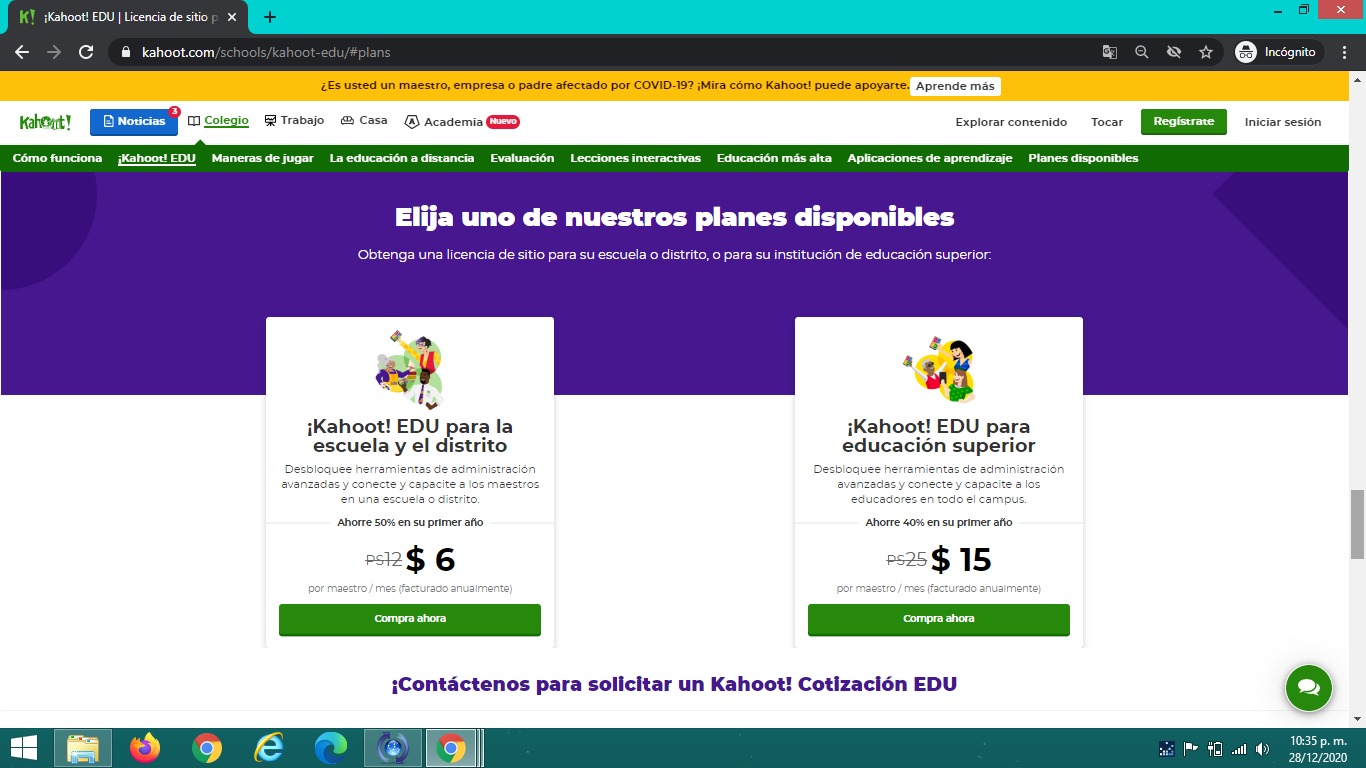Click Iniciar sesión link

(1283, 122)
